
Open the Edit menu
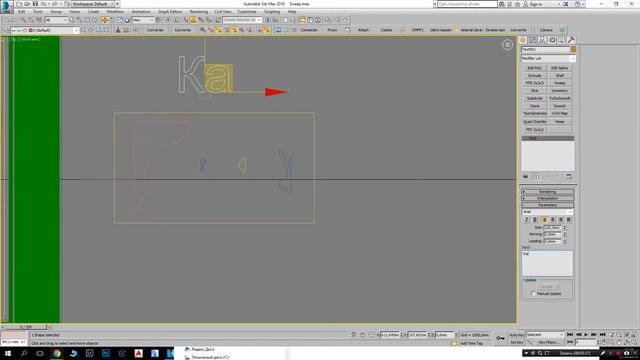point(22,12)
